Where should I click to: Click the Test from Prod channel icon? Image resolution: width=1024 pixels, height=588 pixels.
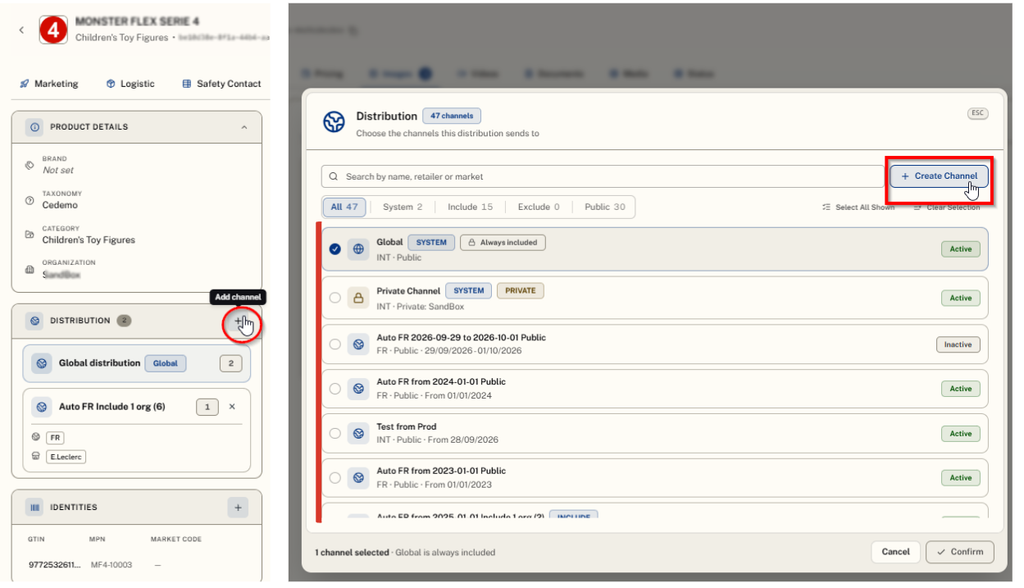359,433
